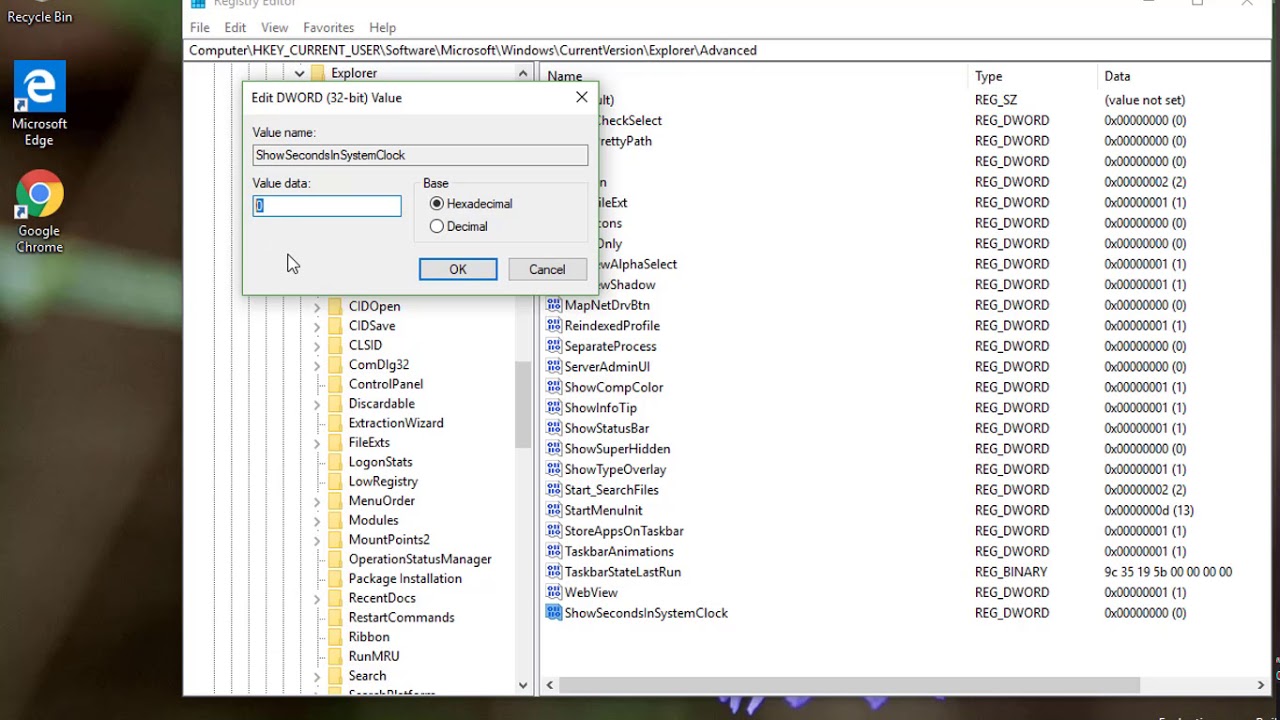The width and height of the screenshot is (1280, 720).
Task: Click the Explorer folder icon in tree
Action: pyautogui.click(x=318, y=73)
